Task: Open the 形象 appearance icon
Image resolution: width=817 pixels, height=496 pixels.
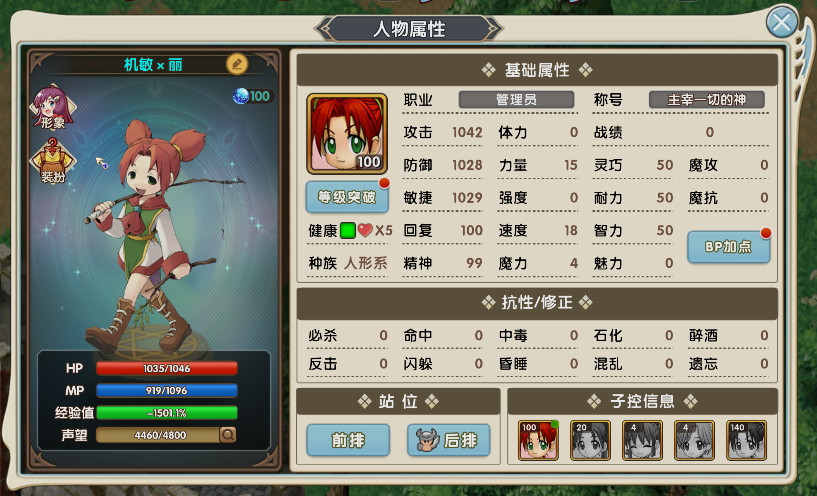Action: 53,107
